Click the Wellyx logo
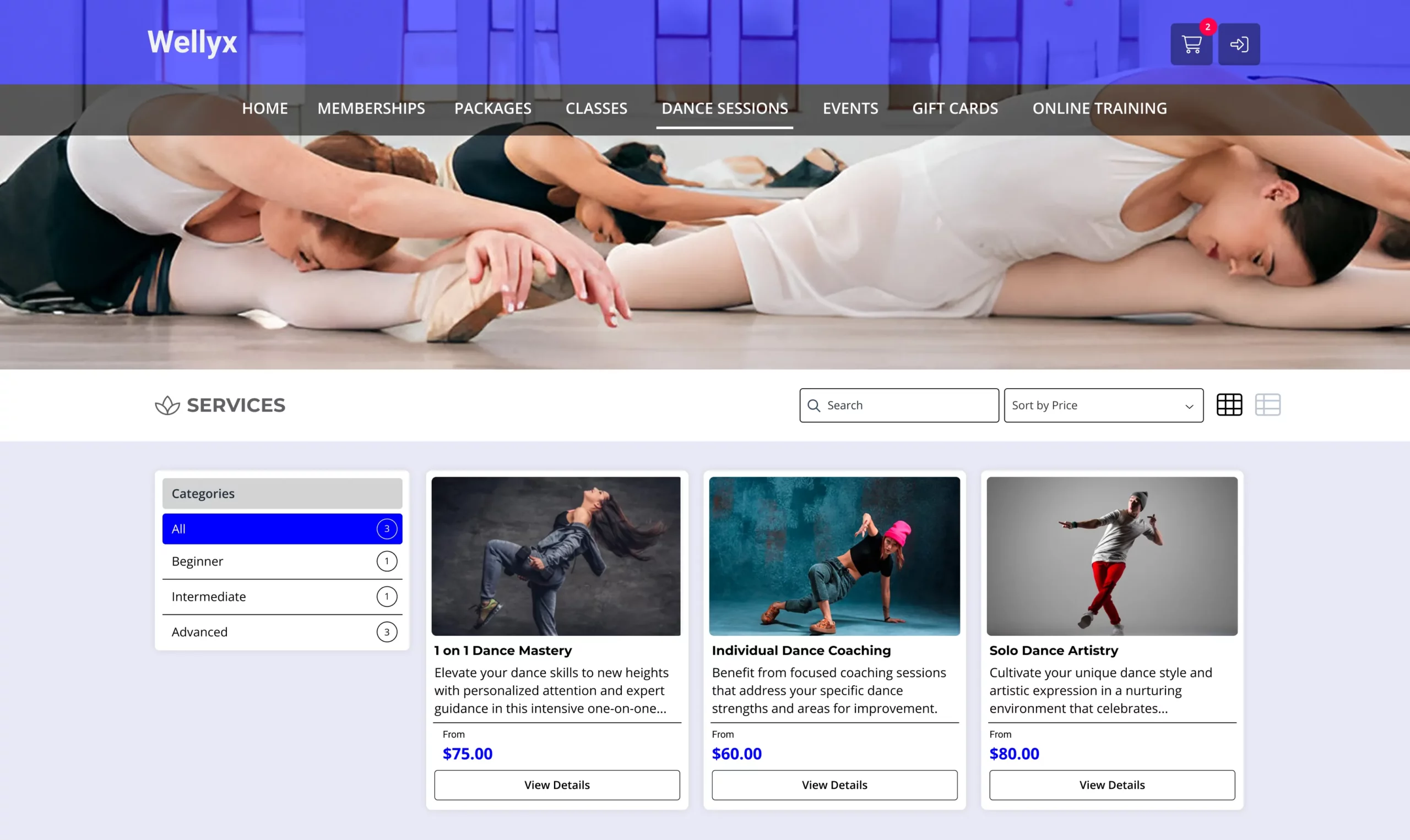This screenshot has height=840, width=1410. coord(192,42)
